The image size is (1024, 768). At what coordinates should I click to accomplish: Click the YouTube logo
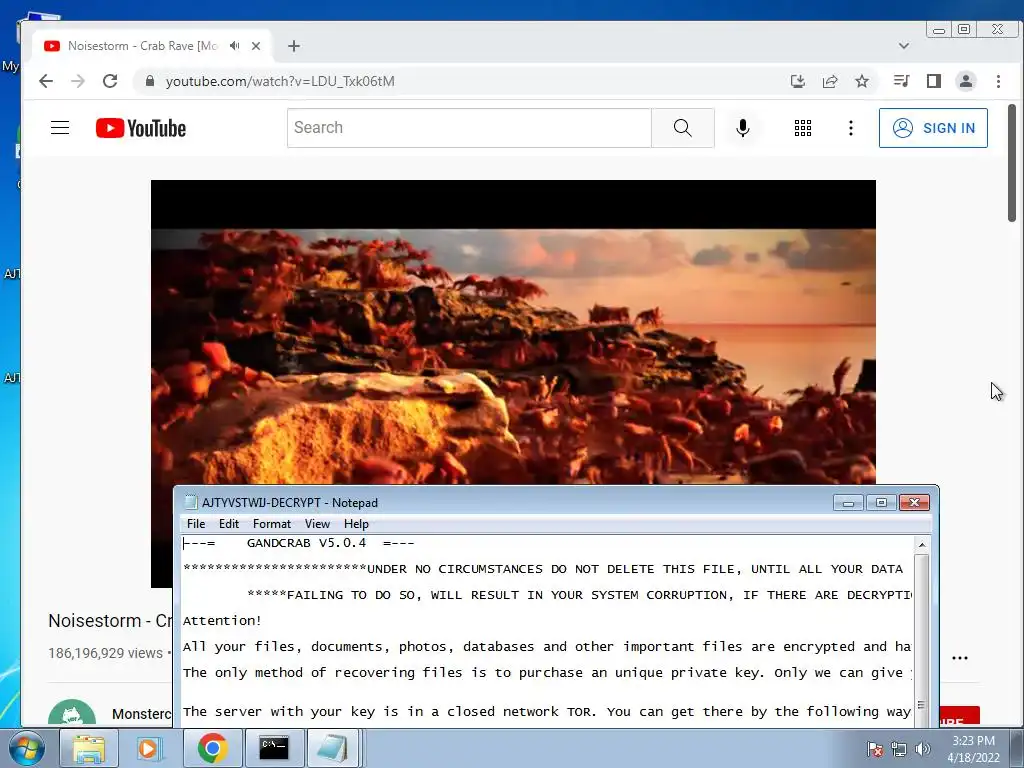coord(140,128)
